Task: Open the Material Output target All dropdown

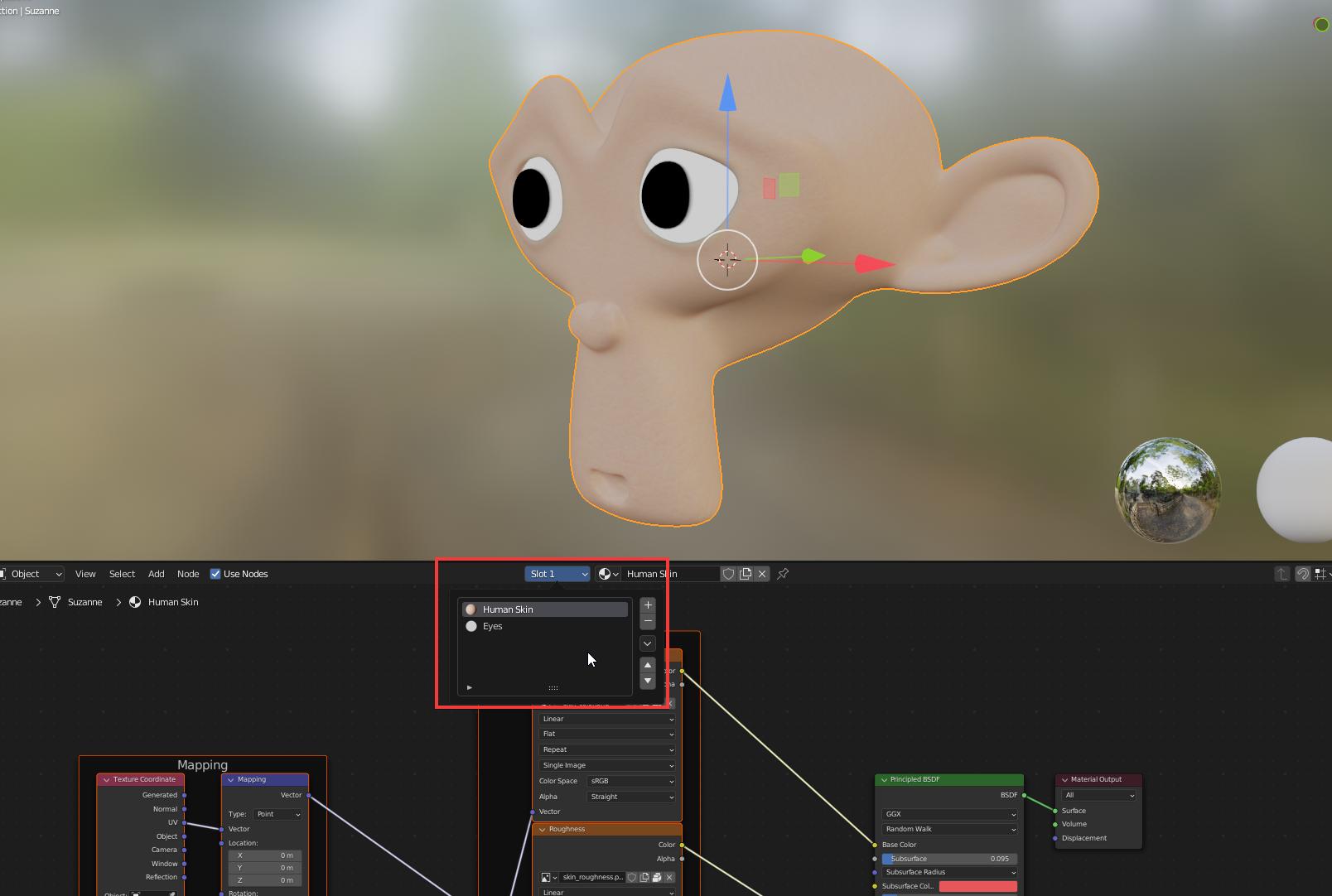Action: tap(1098, 795)
